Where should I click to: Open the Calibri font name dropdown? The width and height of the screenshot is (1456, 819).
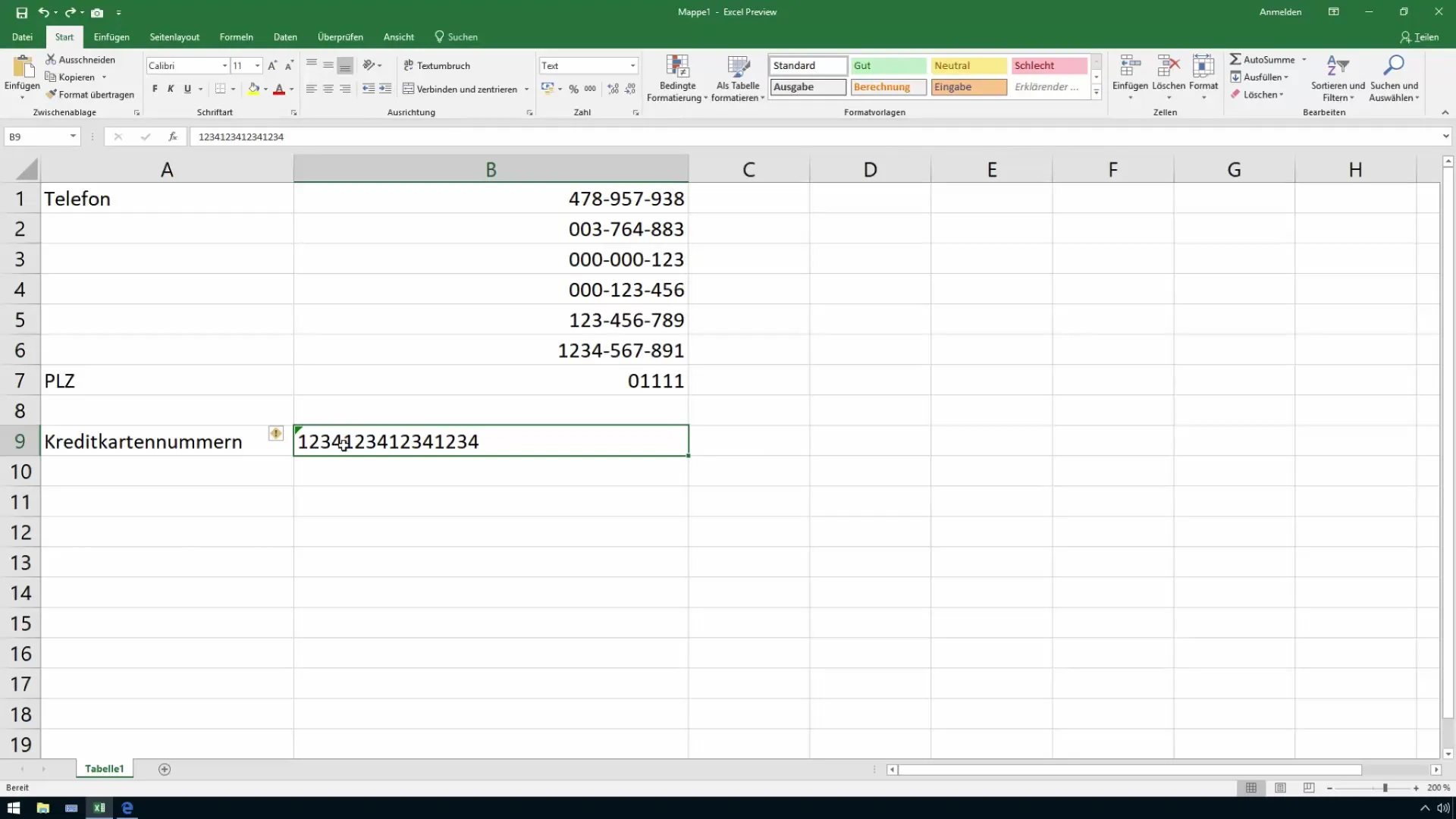(224, 66)
